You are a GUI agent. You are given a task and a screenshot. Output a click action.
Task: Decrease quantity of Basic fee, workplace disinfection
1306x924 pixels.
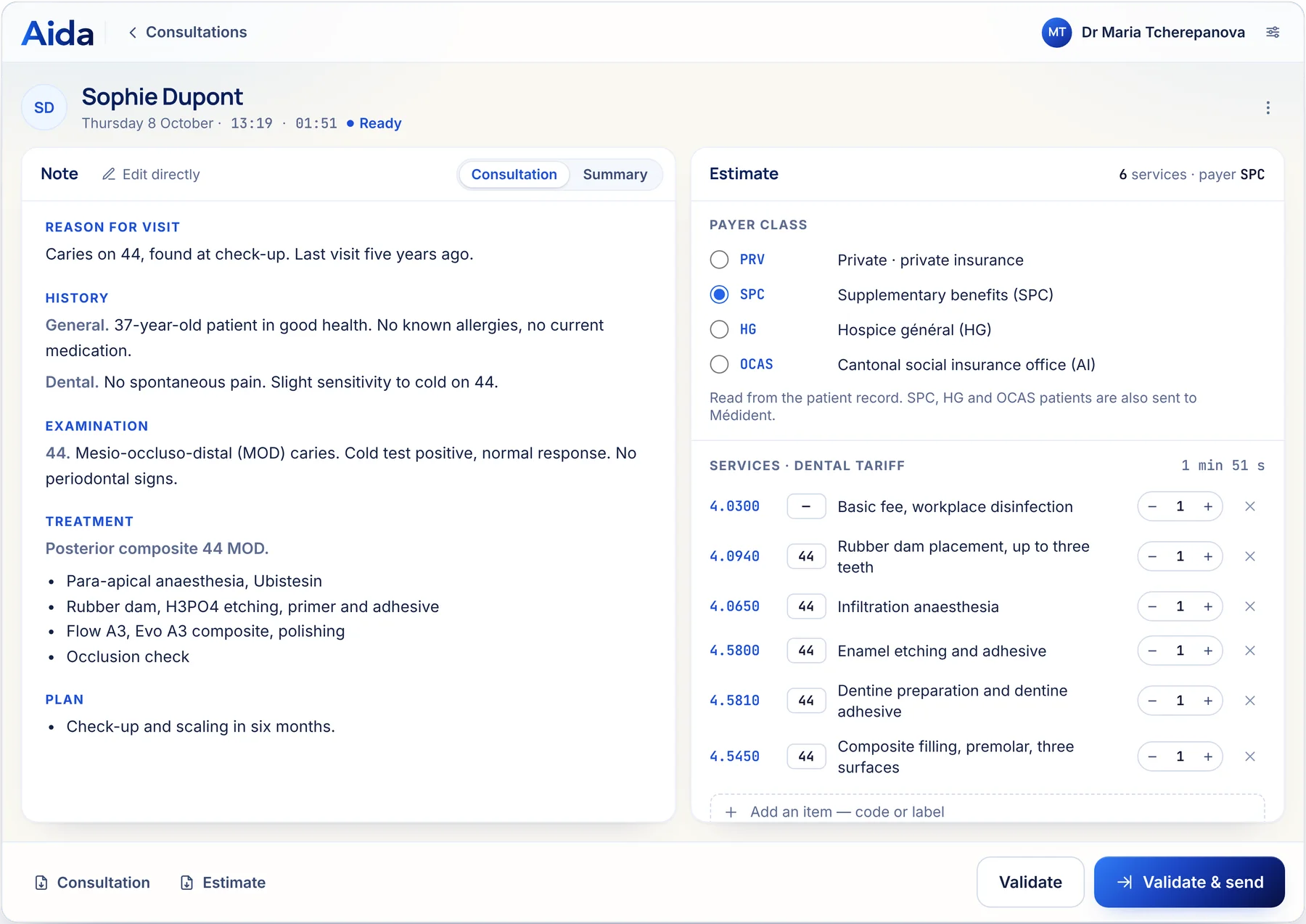(1152, 506)
